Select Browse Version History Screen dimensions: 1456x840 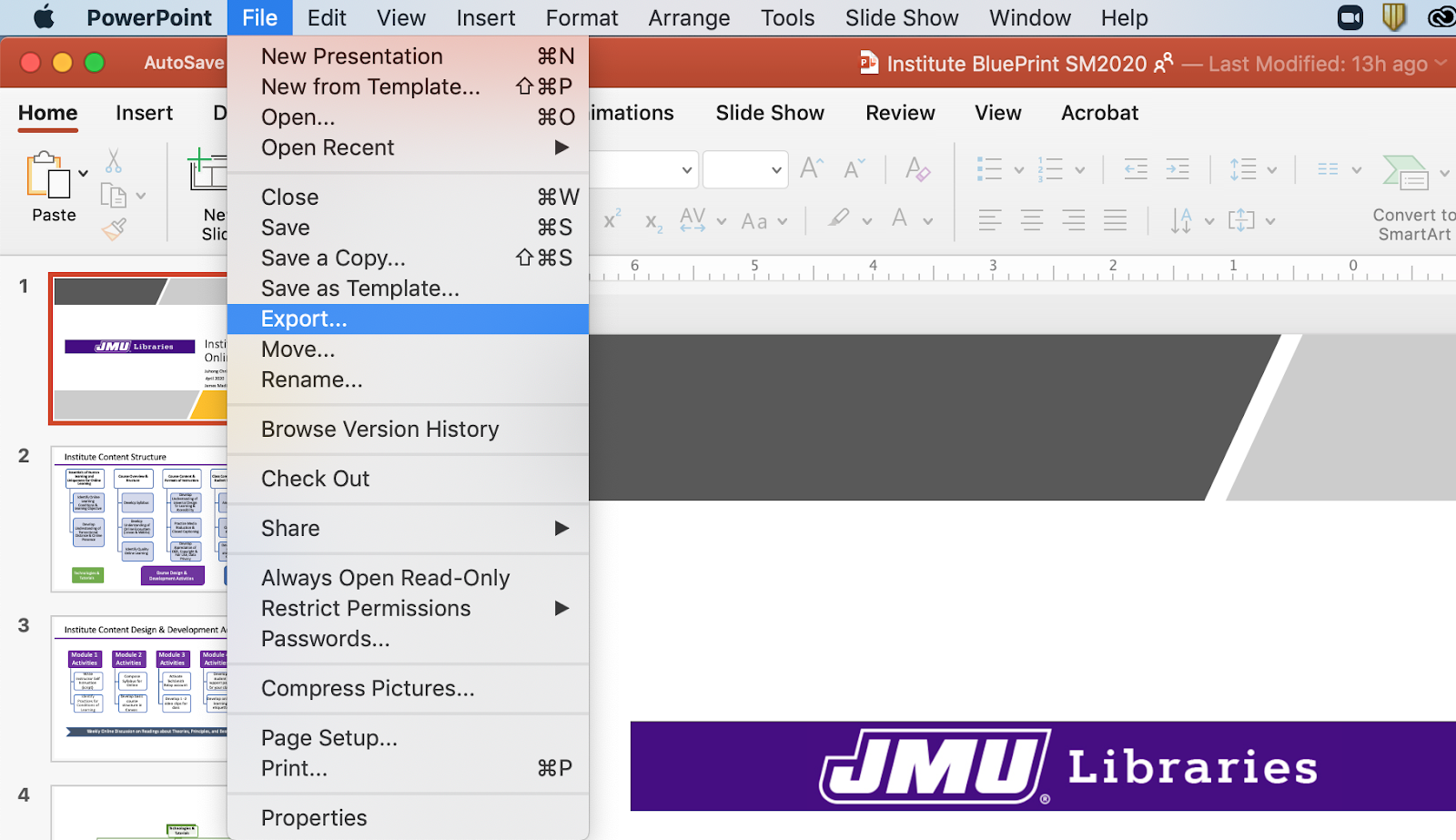[408, 430]
